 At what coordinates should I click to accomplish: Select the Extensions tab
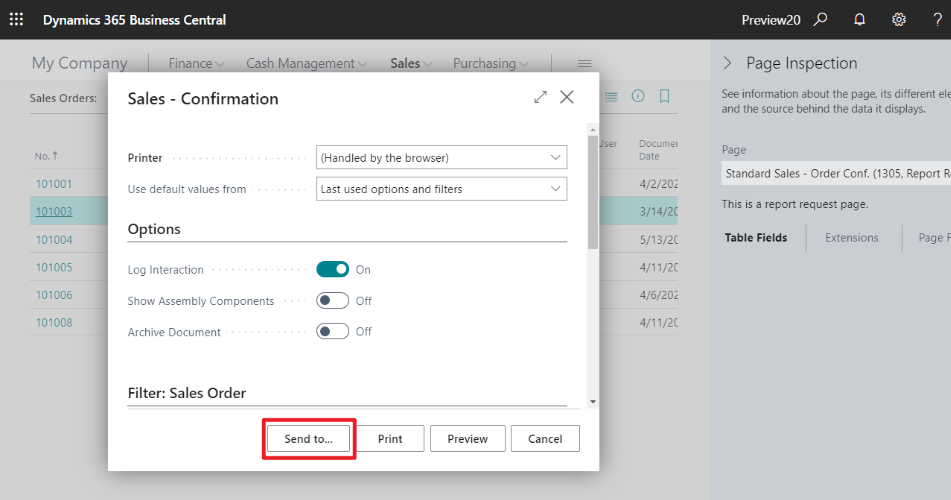pyautogui.click(x=852, y=238)
